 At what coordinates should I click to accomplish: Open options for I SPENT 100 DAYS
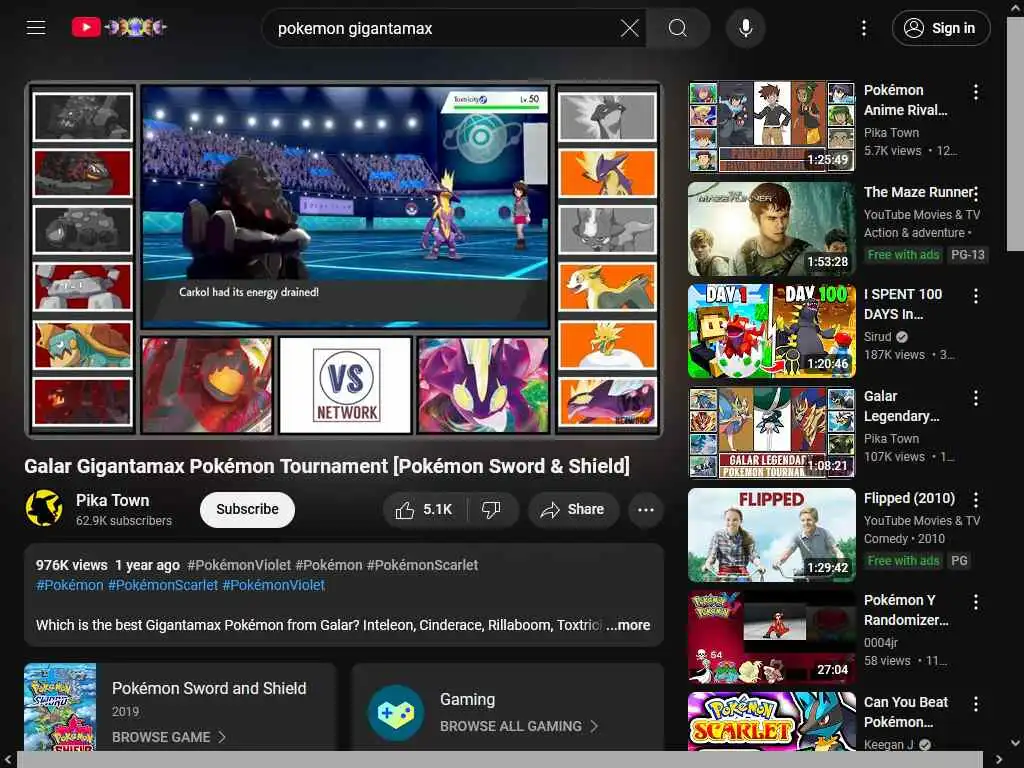pos(975,296)
